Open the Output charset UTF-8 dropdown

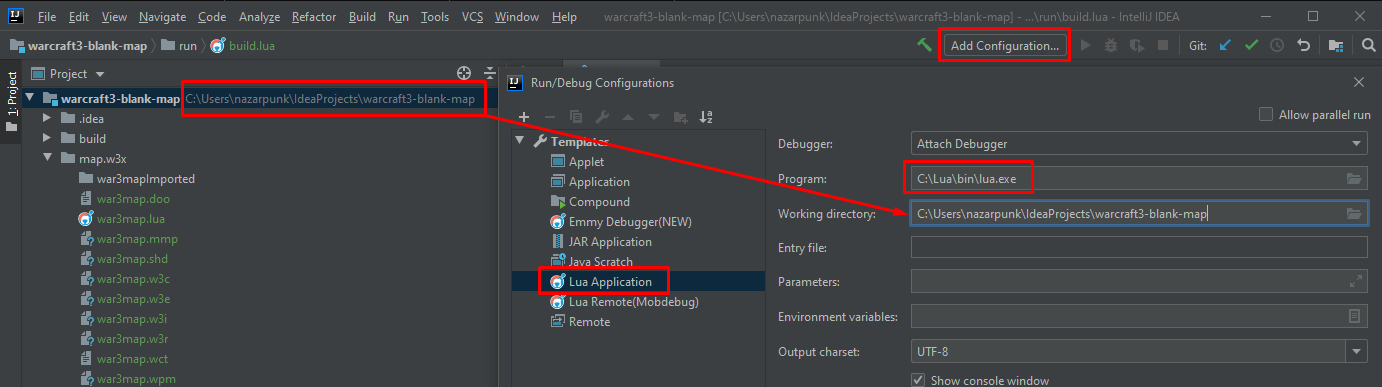coord(1139,351)
